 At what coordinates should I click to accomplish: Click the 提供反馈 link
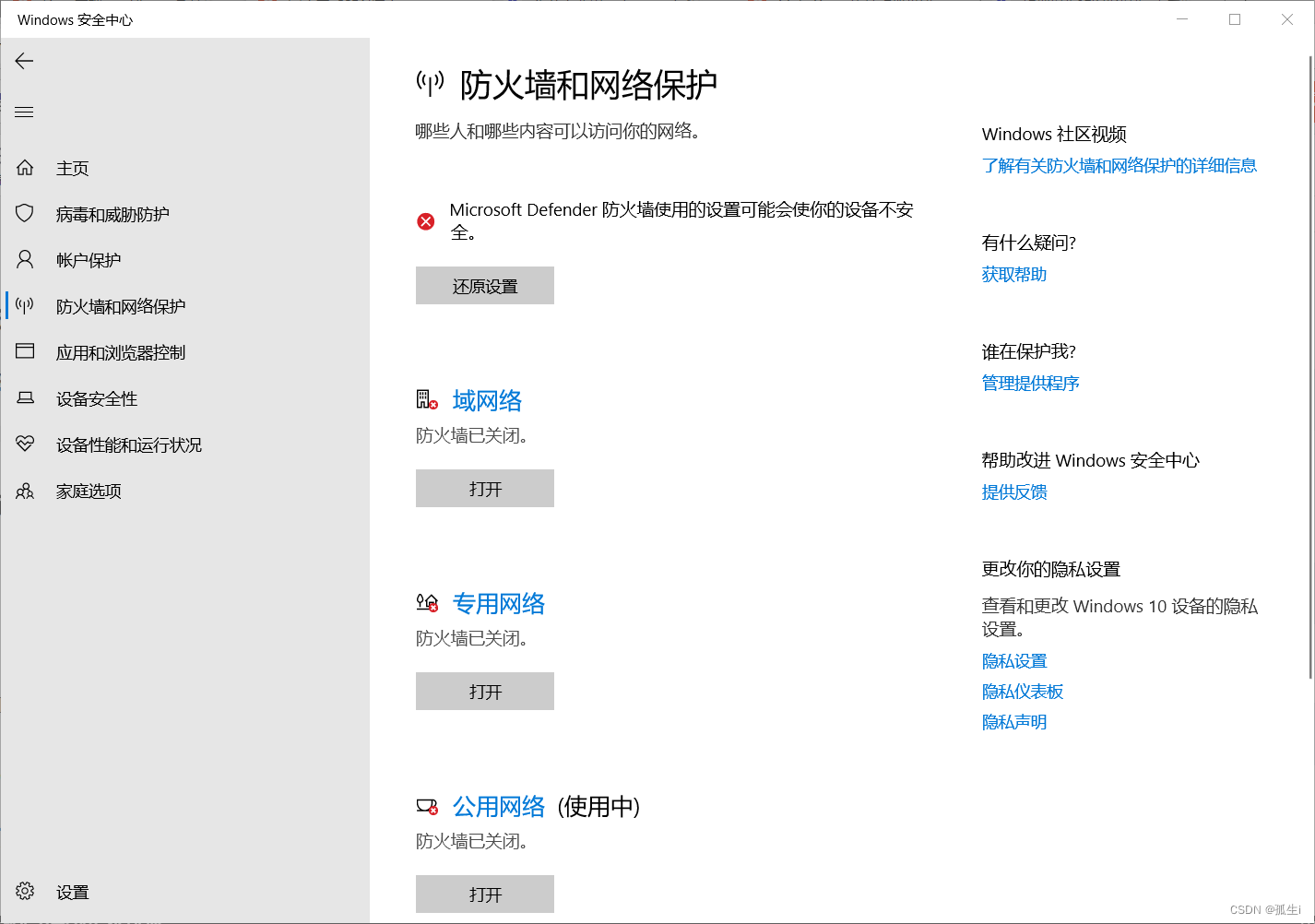coord(1014,492)
